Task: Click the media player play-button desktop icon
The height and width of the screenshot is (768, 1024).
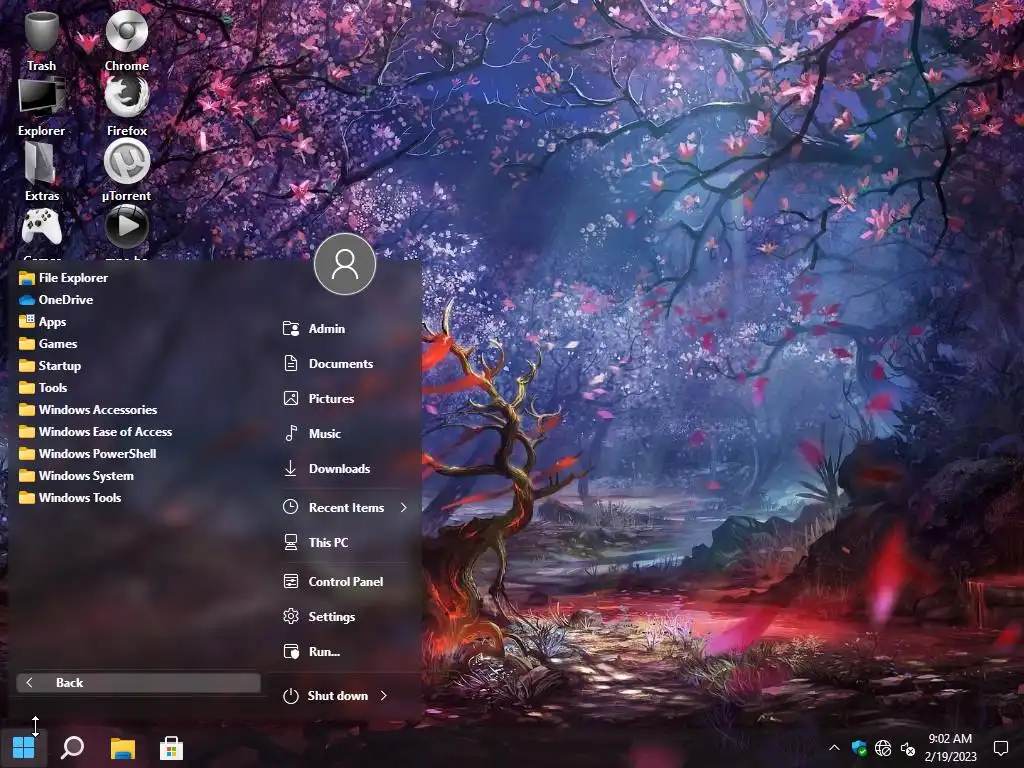Action: click(127, 226)
